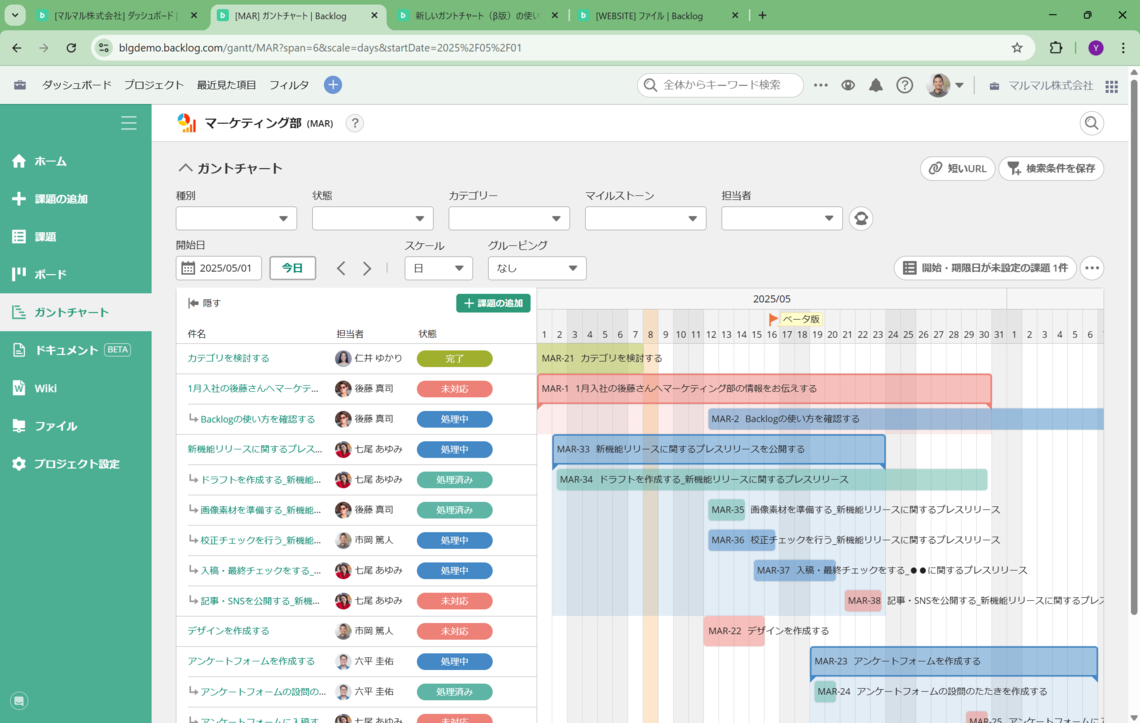Collapse the Gantt chart filter section
The image size is (1140, 723).
(185, 168)
